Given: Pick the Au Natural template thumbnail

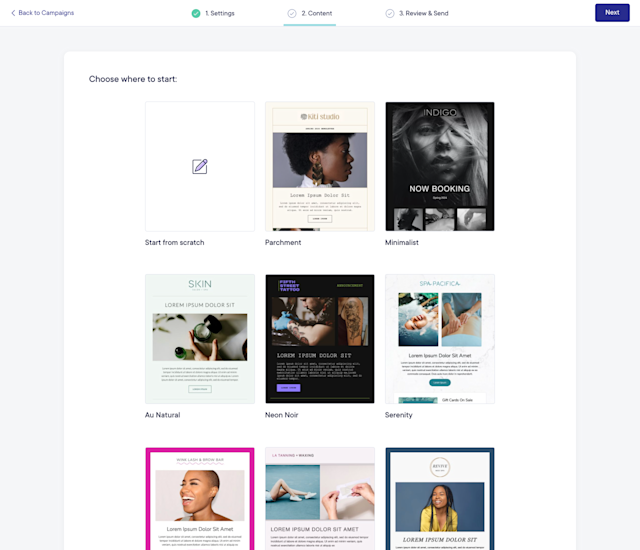Looking at the screenshot, I should point(200,339).
